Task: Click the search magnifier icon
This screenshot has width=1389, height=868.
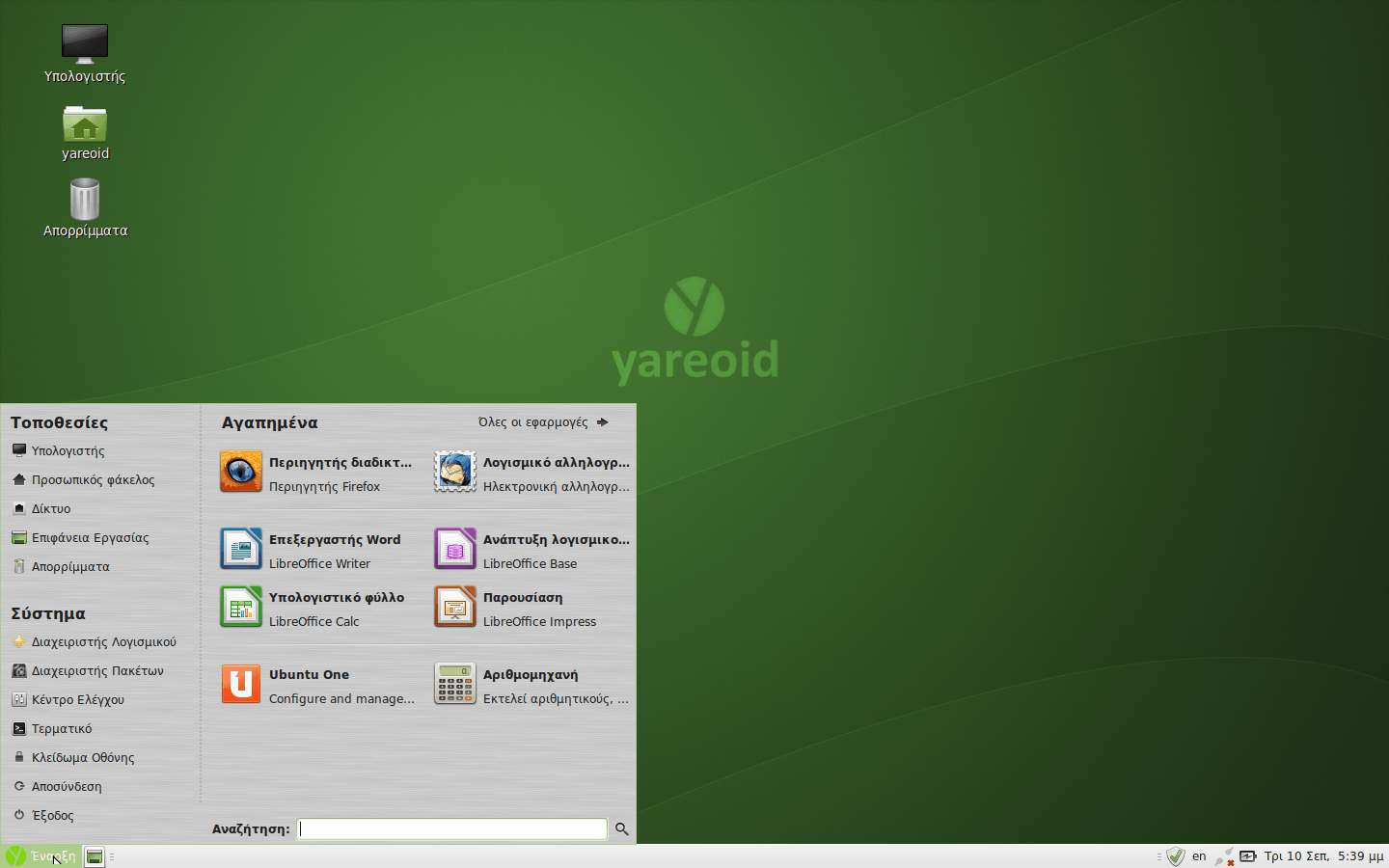Action: 622,829
